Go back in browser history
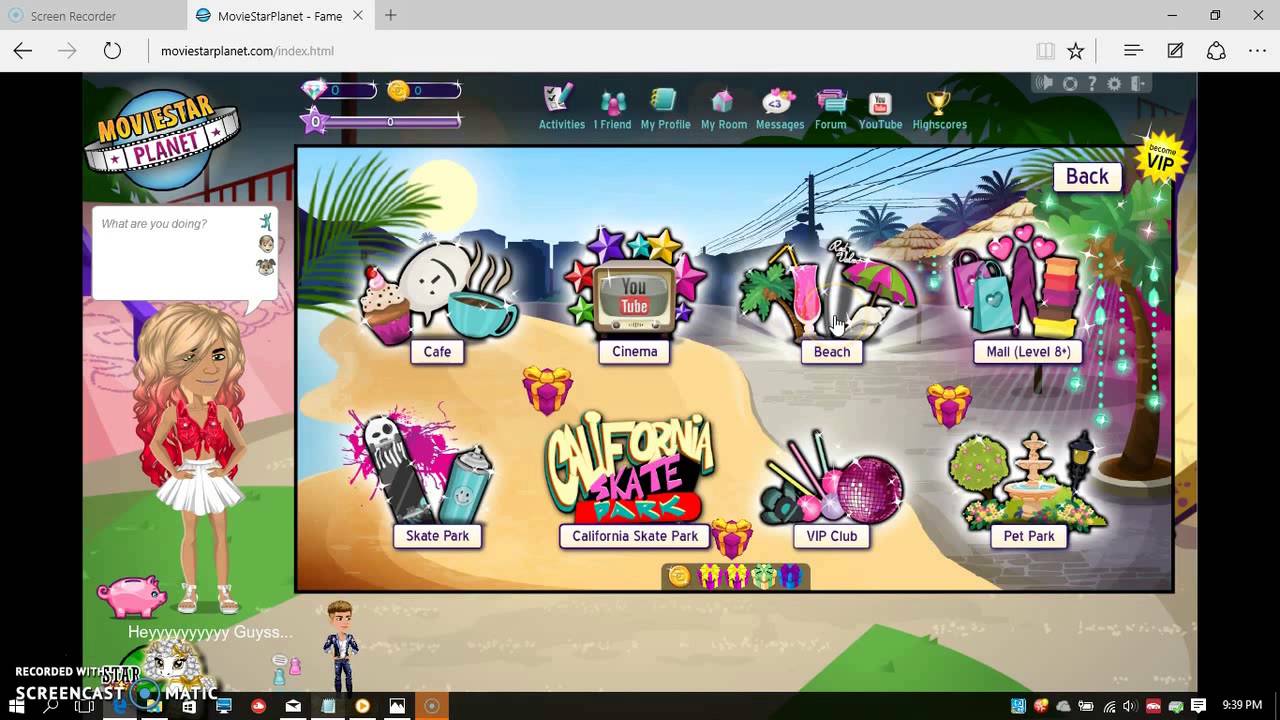1280x720 pixels. 23,51
